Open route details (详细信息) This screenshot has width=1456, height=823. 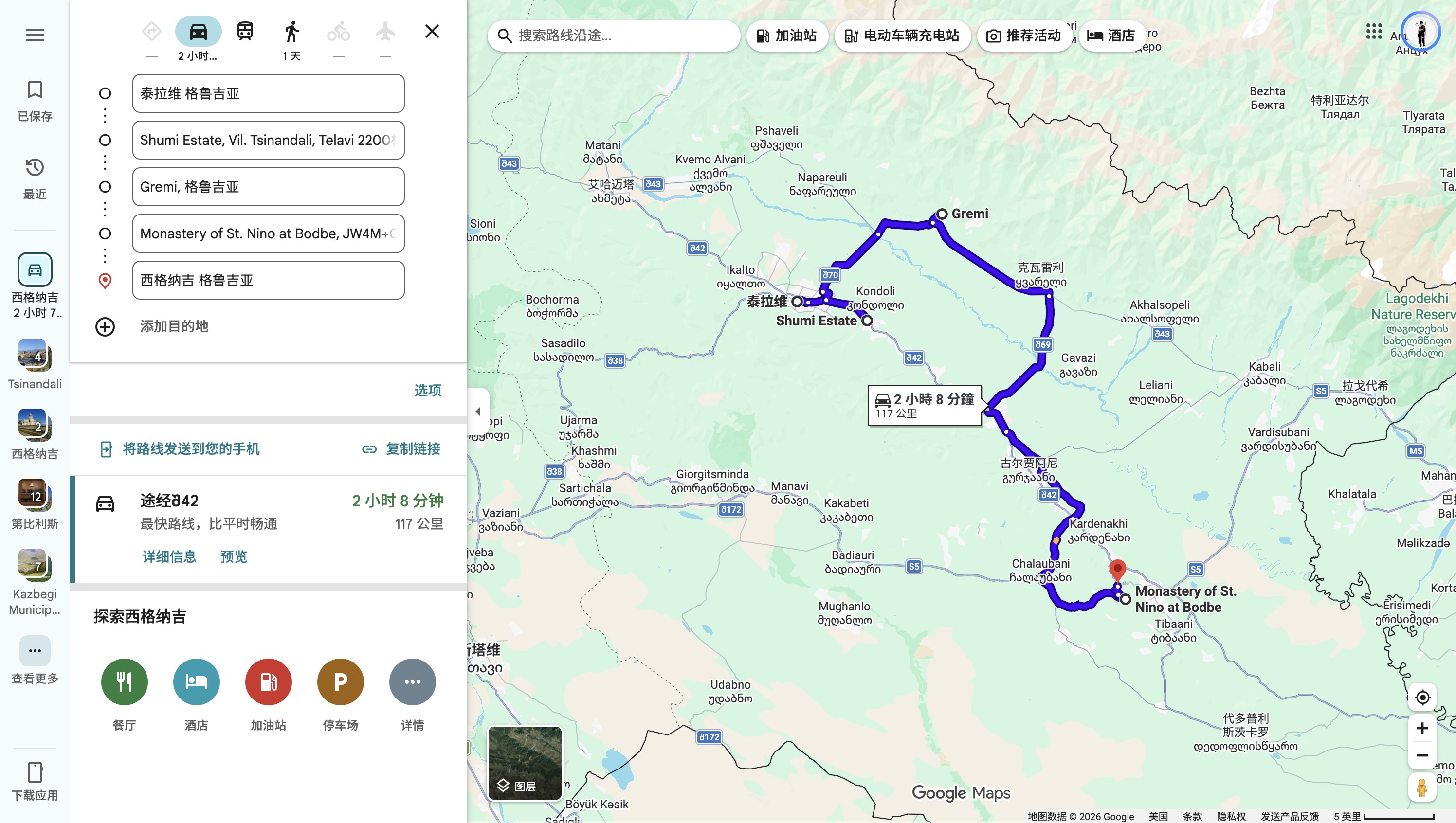click(x=169, y=557)
